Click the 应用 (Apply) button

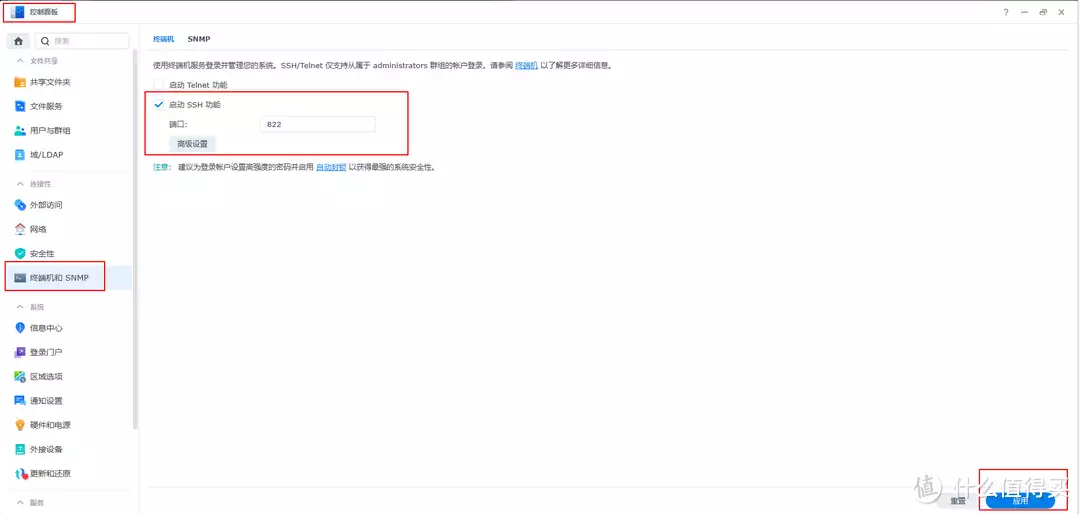tap(1019, 501)
